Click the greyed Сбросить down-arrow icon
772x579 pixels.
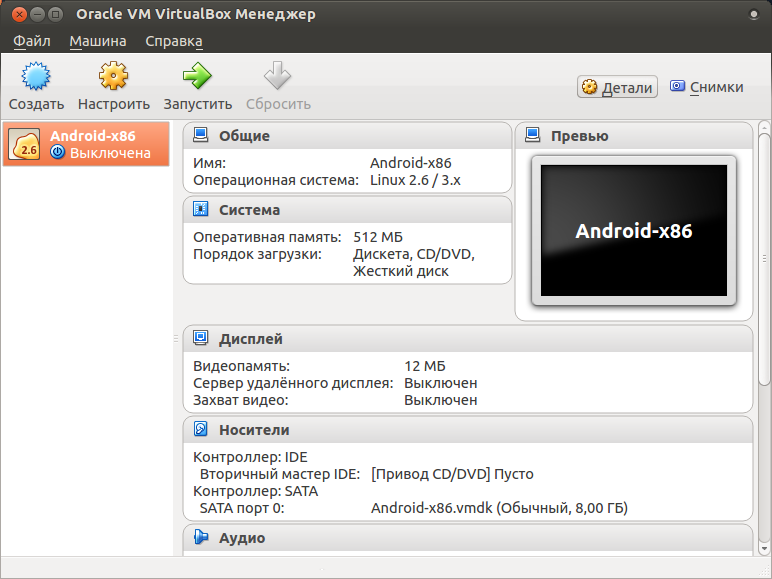tap(278, 75)
